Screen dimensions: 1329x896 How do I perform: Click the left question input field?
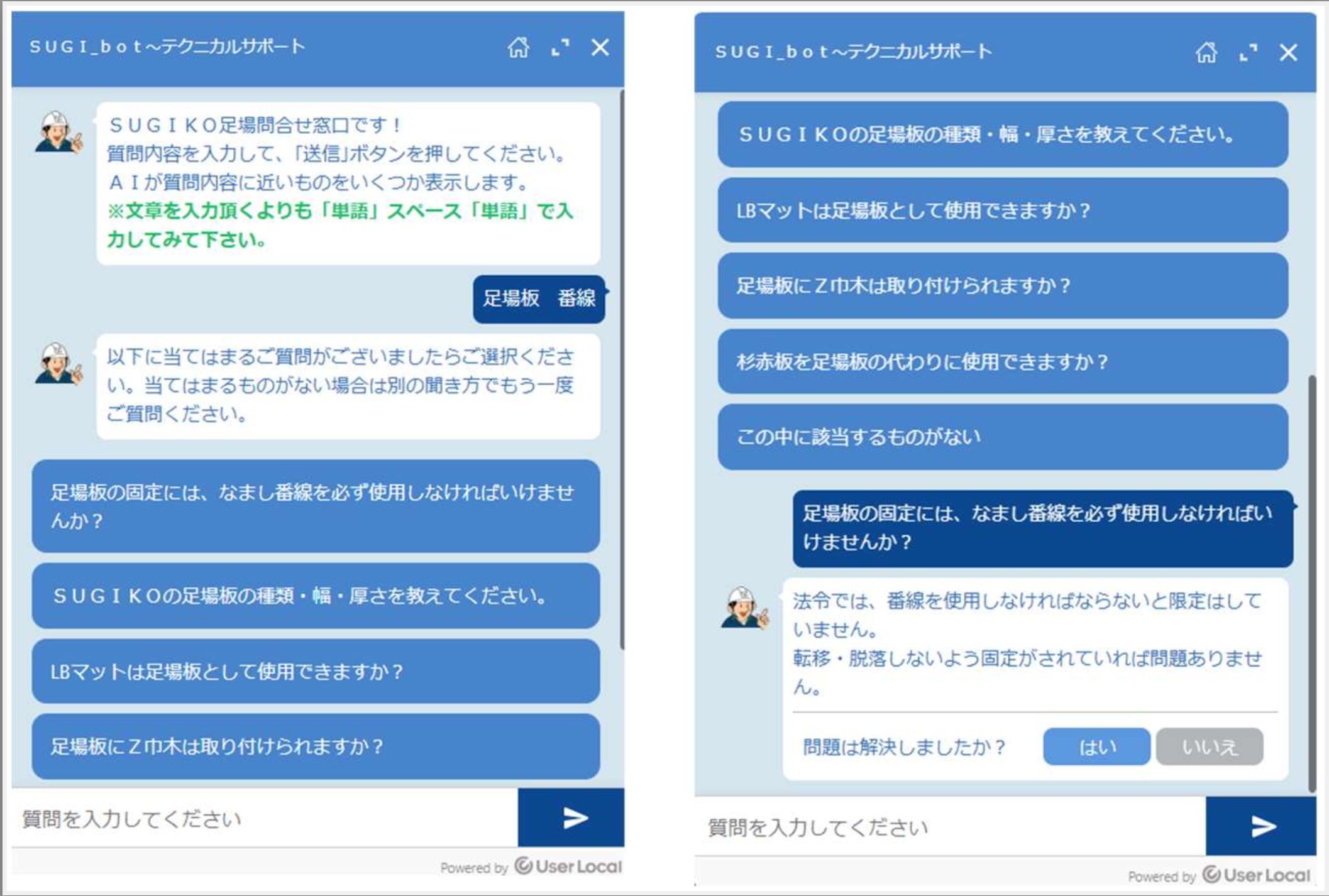(265, 818)
